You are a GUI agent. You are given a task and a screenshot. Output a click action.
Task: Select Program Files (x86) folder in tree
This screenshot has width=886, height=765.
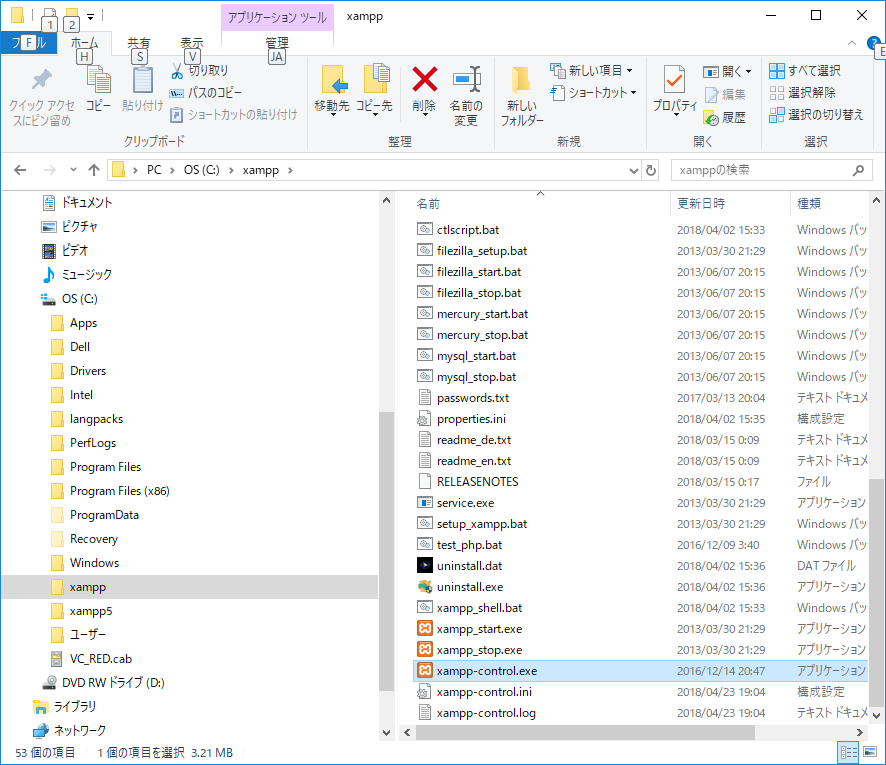(119, 491)
